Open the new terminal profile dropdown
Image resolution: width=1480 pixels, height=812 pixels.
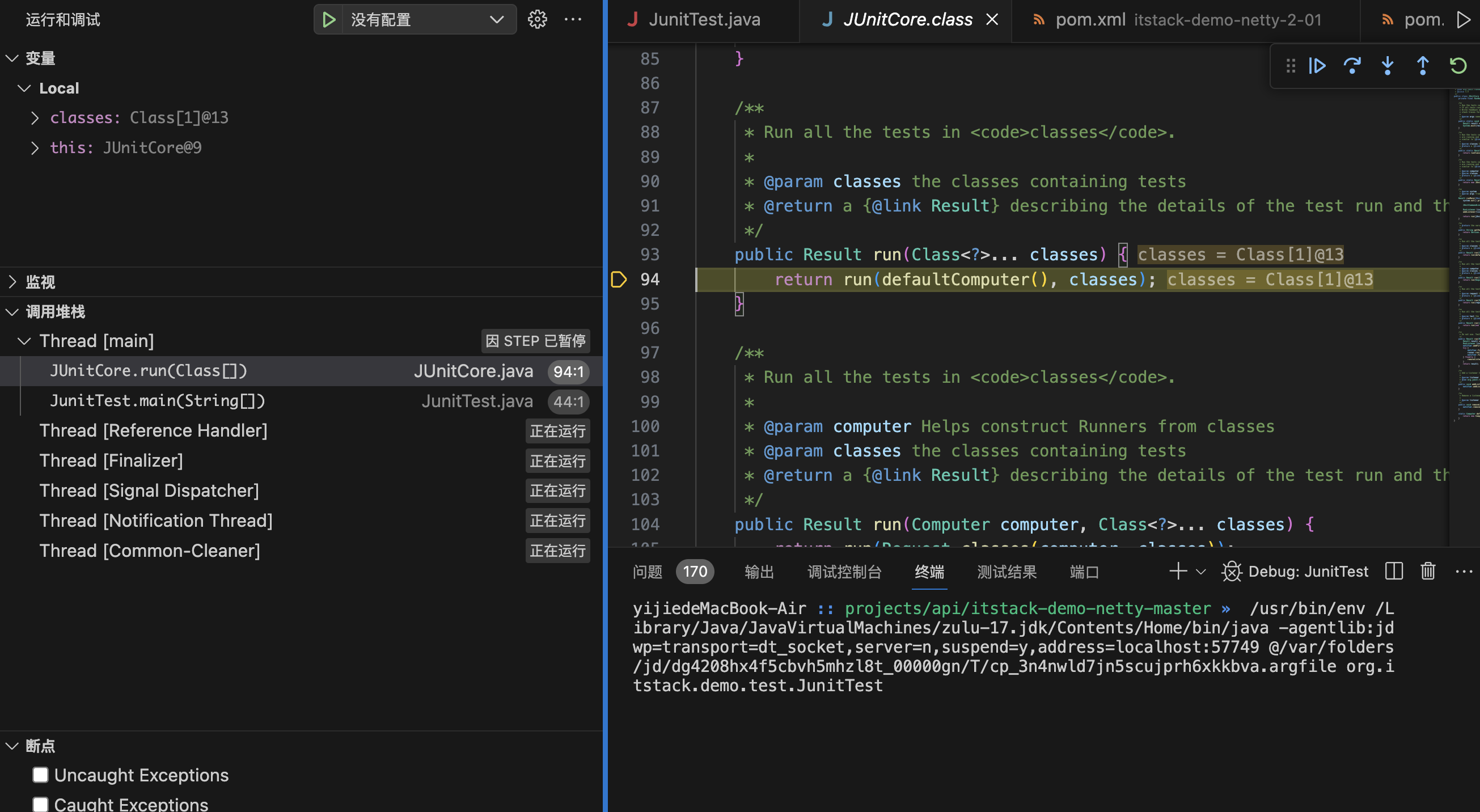[x=1200, y=572]
